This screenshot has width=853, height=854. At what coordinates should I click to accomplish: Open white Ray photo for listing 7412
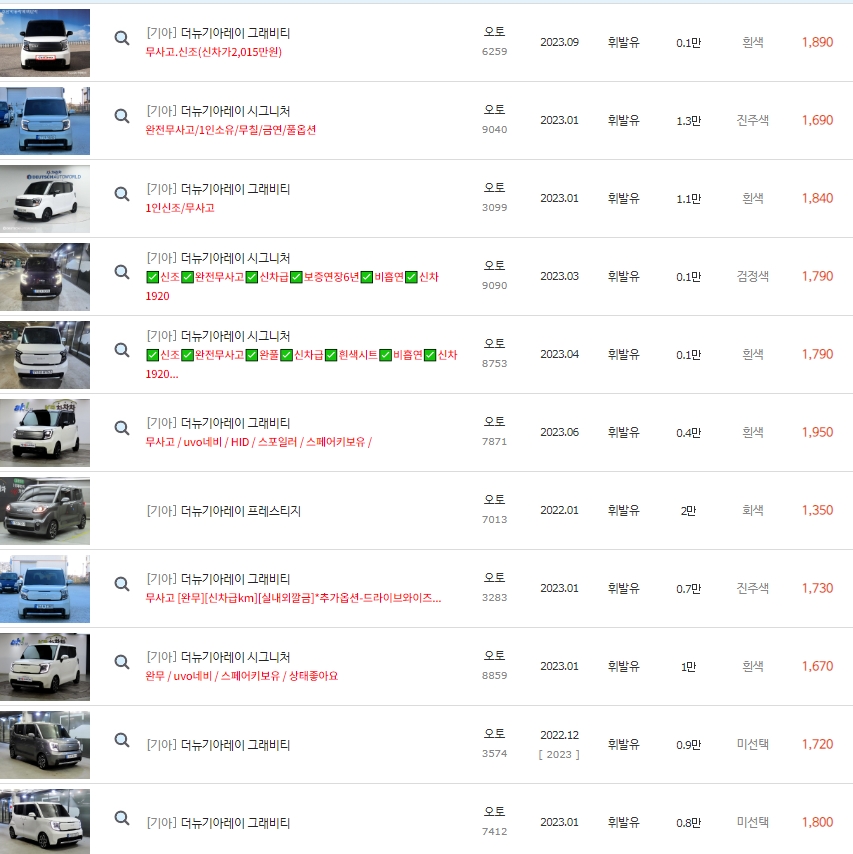click(45, 821)
